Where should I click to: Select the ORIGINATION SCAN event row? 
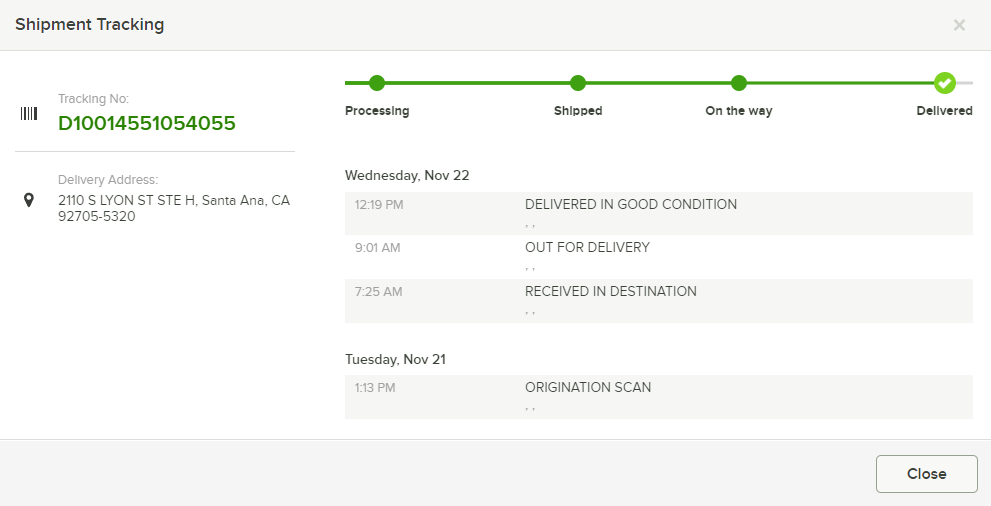[x=659, y=397]
